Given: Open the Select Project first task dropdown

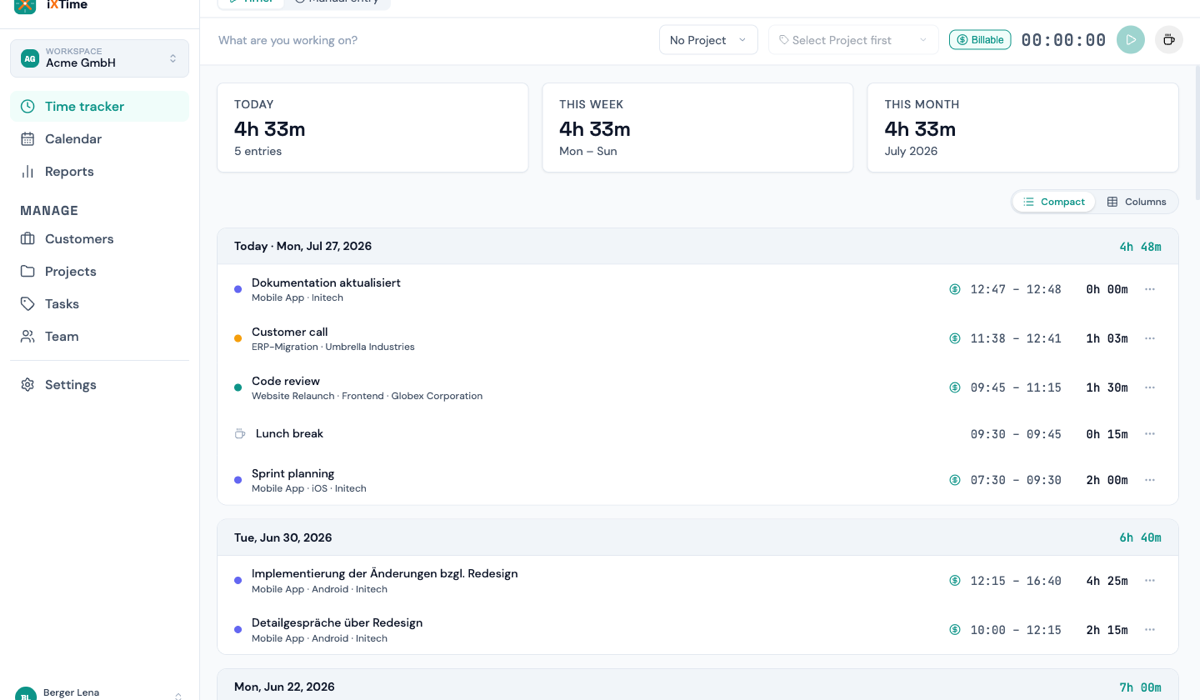Looking at the screenshot, I should click(x=853, y=40).
